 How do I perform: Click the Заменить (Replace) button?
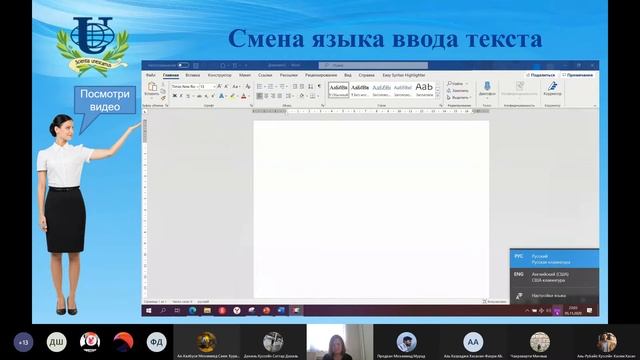[x=458, y=91]
